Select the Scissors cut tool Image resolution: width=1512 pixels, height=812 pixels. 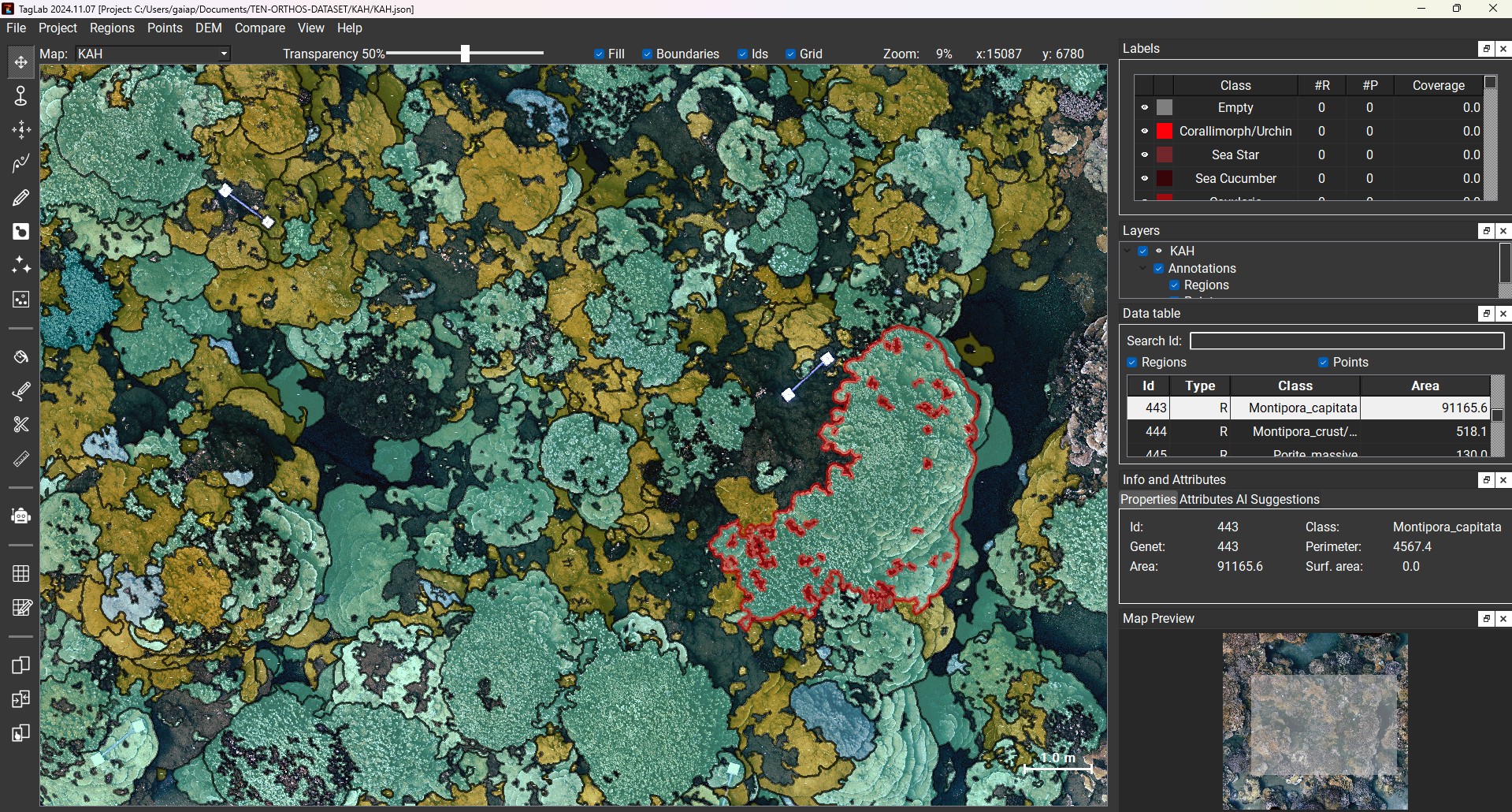coord(21,425)
